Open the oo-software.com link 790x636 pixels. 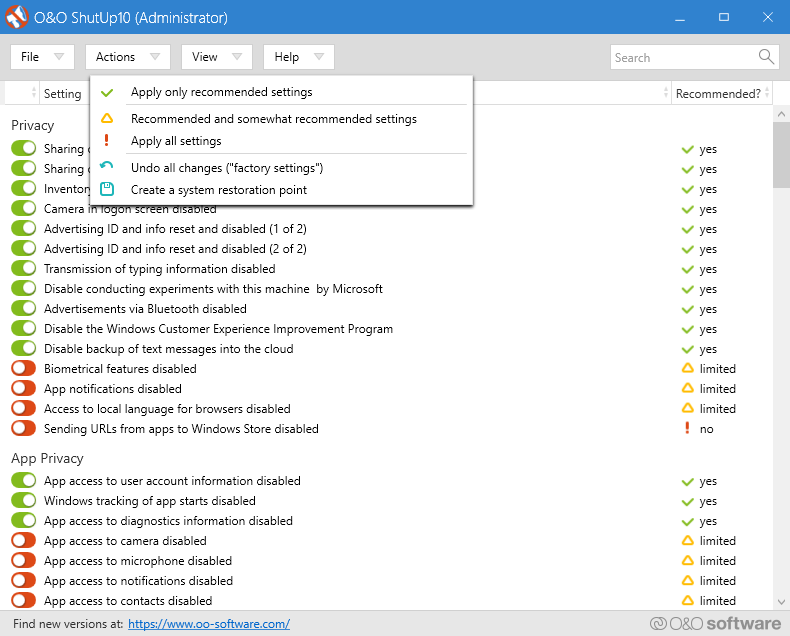pyautogui.click(x=209, y=624)
